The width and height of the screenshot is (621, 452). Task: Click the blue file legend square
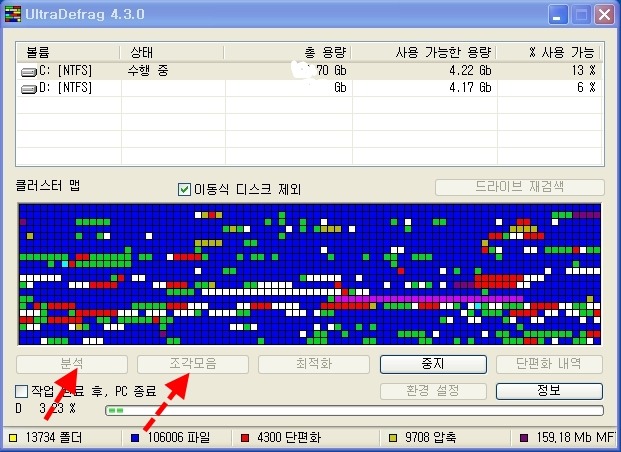[135, 438]
